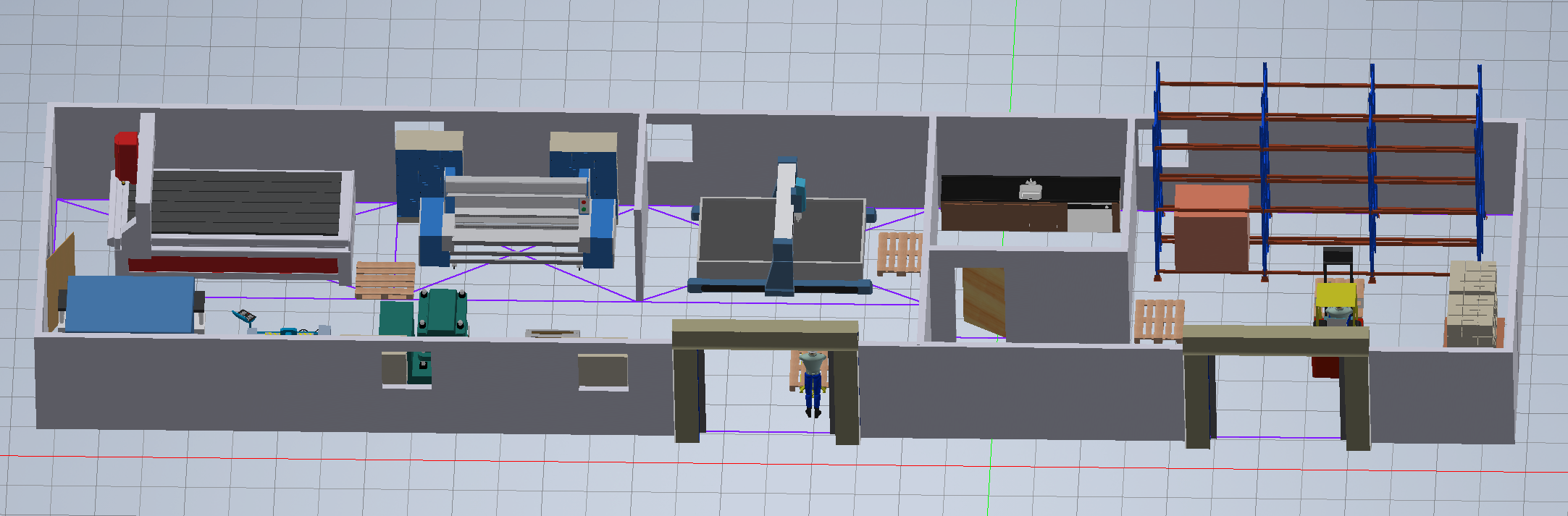The height and width of the screenshot is (516, 1568).
Task: Select the open wooden door
Action: 984,300
